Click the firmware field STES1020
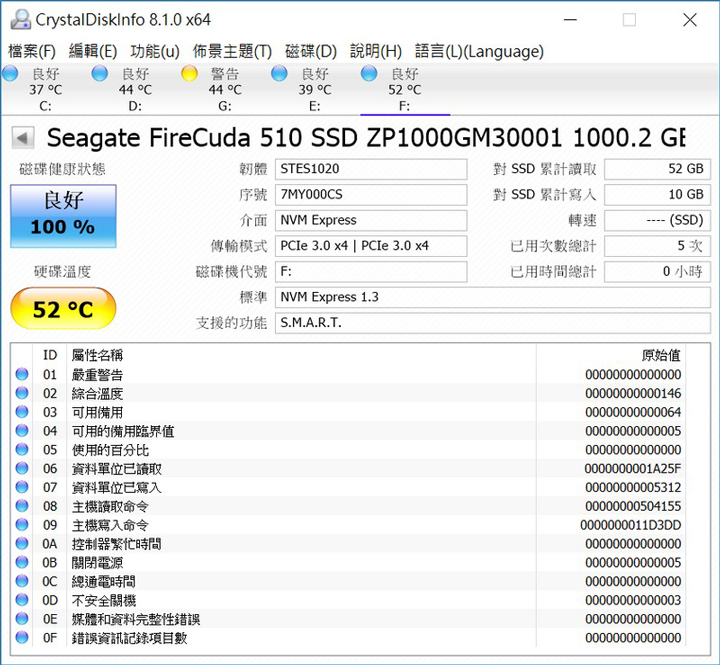 coord(371,169)
